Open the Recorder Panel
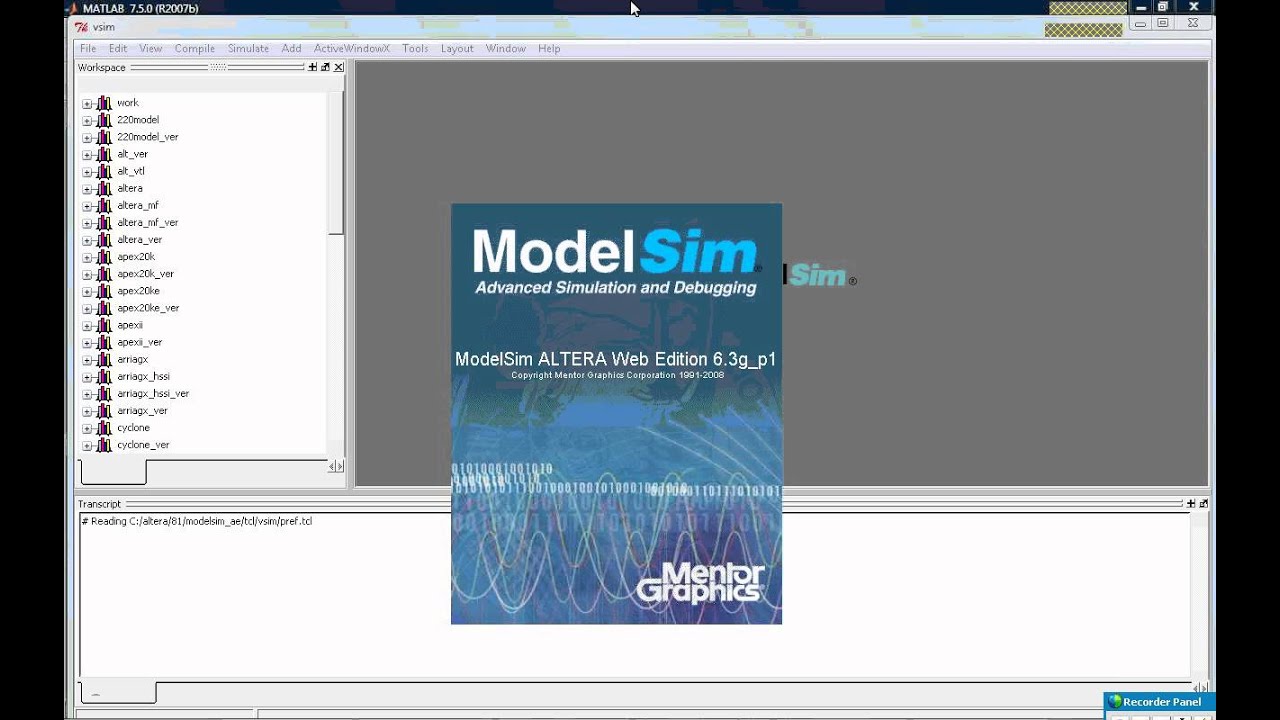The width and height of the screenshot is (1280, 720). (1160, 702)
